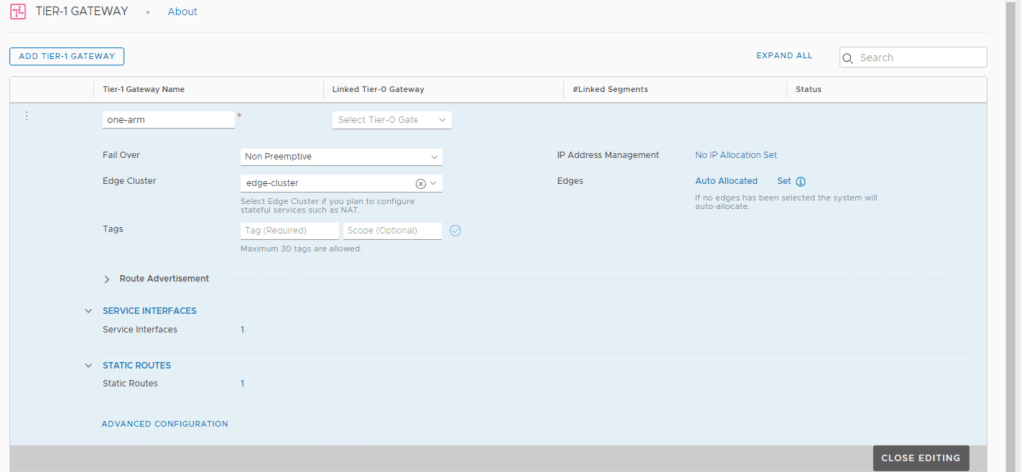Click the Add Tier-1 Gateway button
1022x472 pixels.
pos(67,57)
